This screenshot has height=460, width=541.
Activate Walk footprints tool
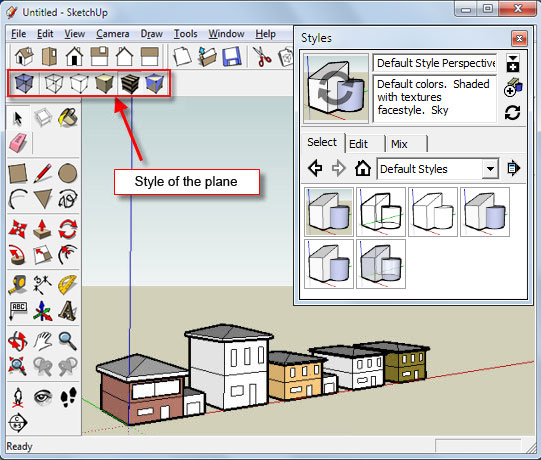pyautogui.click(x=68, y=397)
